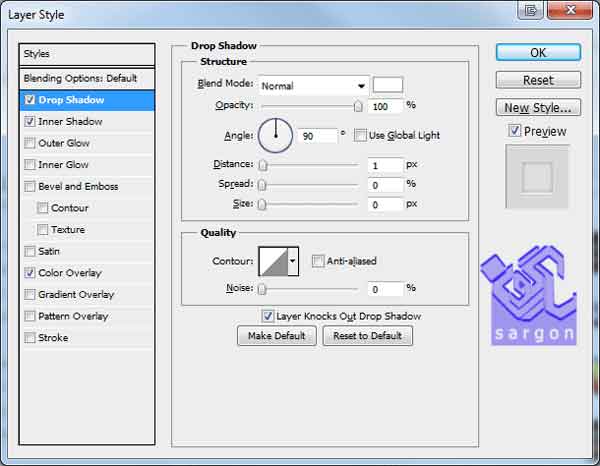600x466 pixels.
Task: Open the Gradient Overlay settings
Action: tap(77, 294)
